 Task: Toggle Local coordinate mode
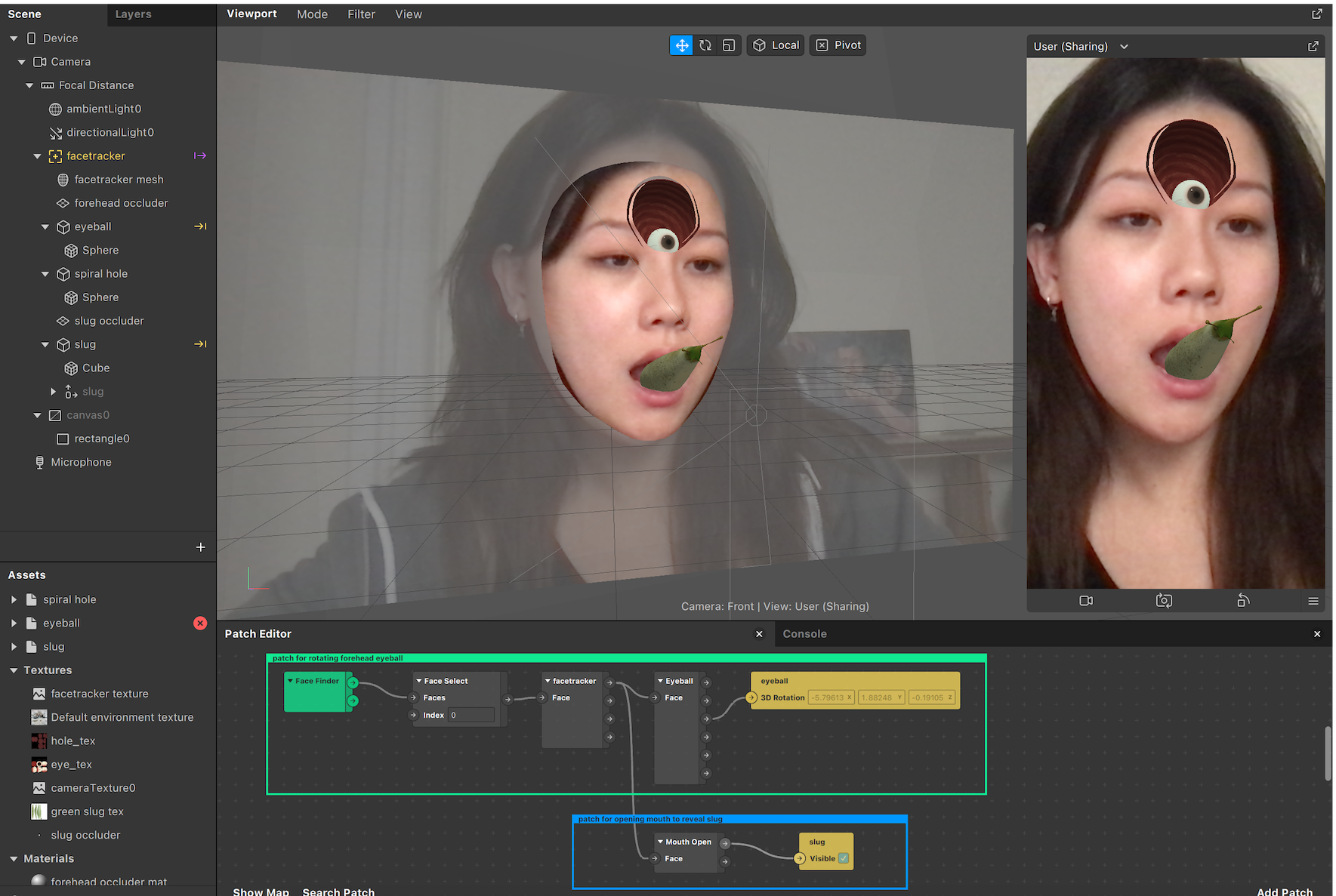[x=775, y=45]
